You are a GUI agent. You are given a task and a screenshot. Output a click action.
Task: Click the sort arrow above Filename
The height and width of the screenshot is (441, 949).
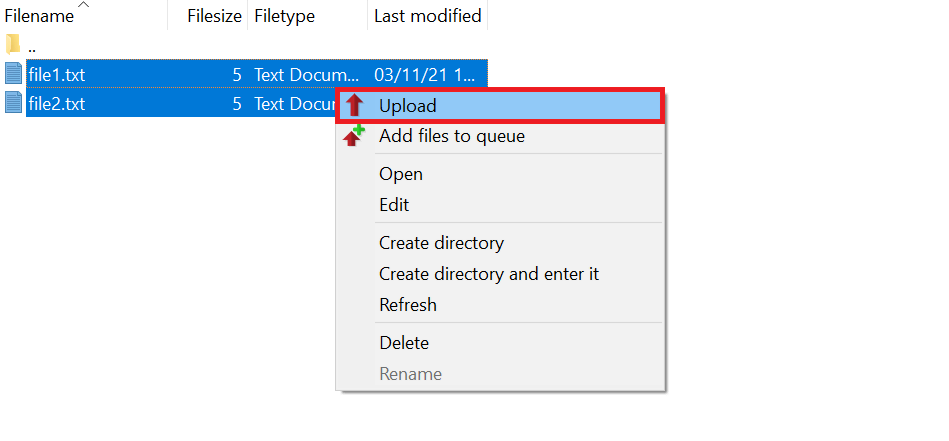coord(83,6)
